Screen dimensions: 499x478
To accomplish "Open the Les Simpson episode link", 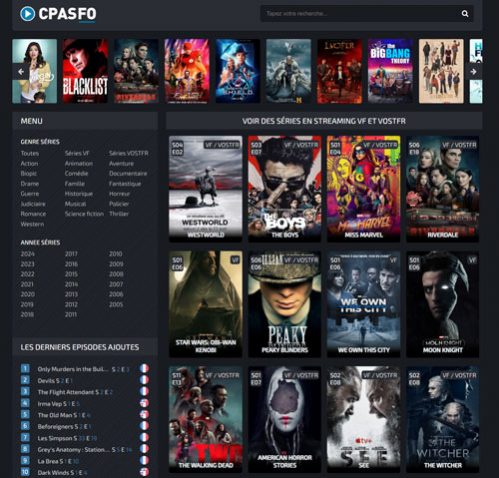I will point(67,438).
